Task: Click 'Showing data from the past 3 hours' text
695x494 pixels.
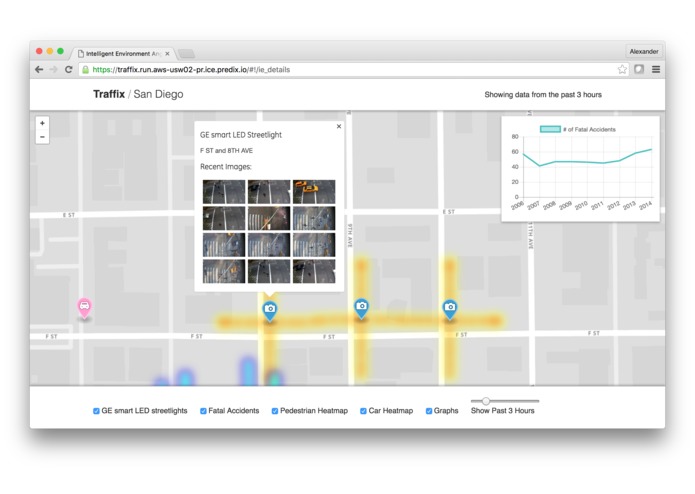Action: coord(543,95)
